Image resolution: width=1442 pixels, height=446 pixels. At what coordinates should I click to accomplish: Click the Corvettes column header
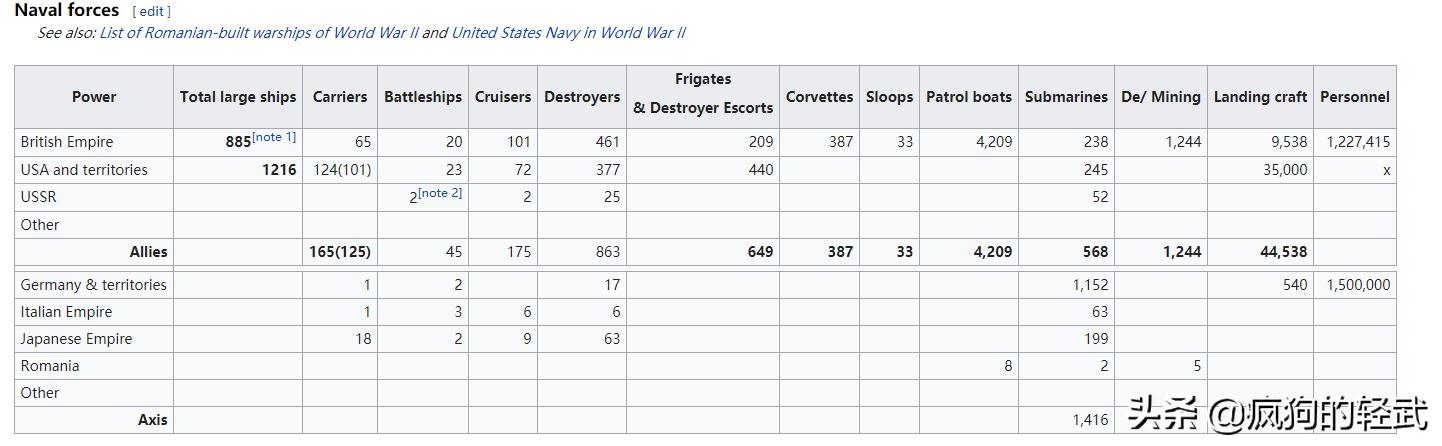click(x=819, y=97)
